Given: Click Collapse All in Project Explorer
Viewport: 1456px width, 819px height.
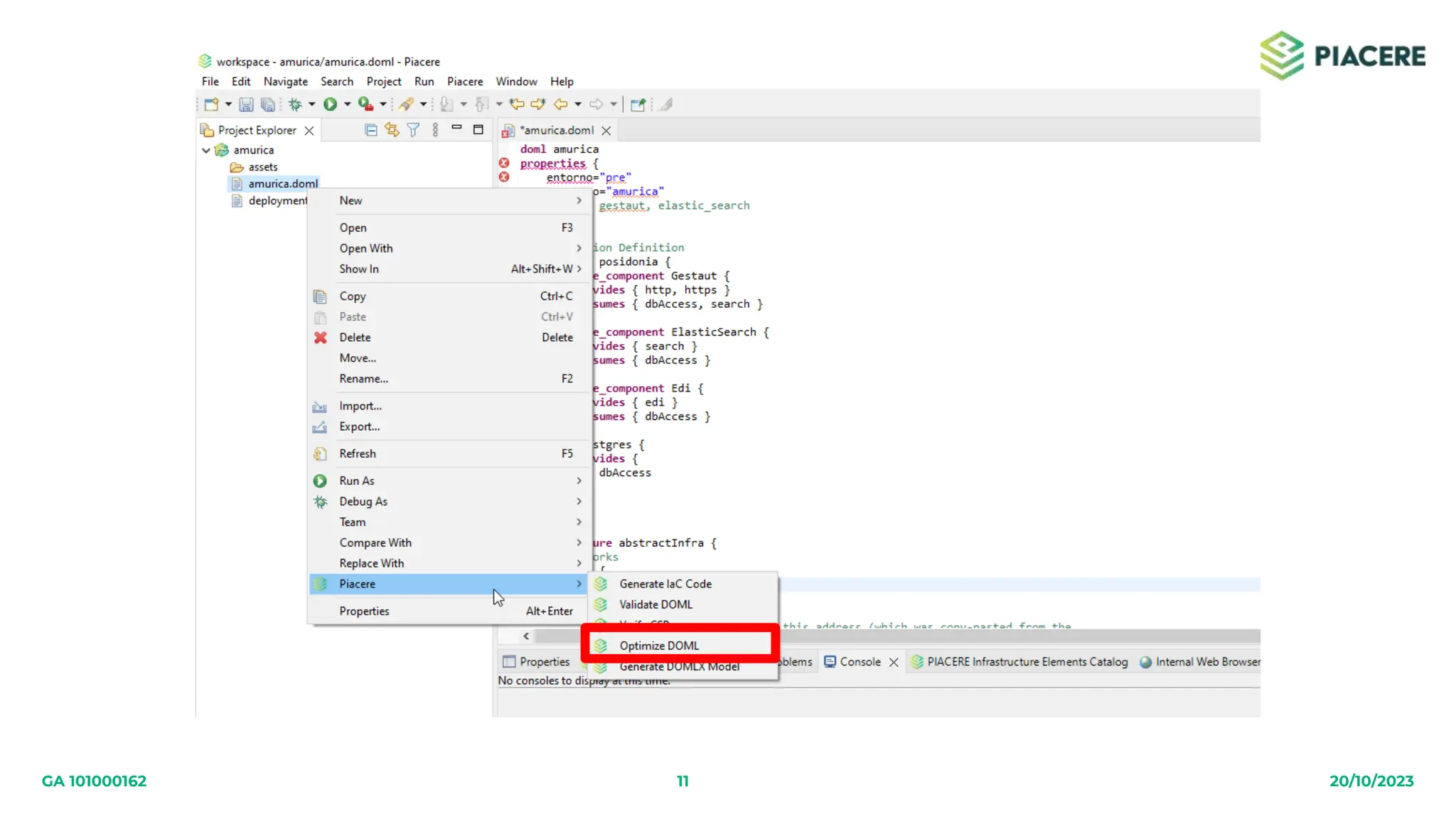Looking at the screenshot, I should 370,129.
